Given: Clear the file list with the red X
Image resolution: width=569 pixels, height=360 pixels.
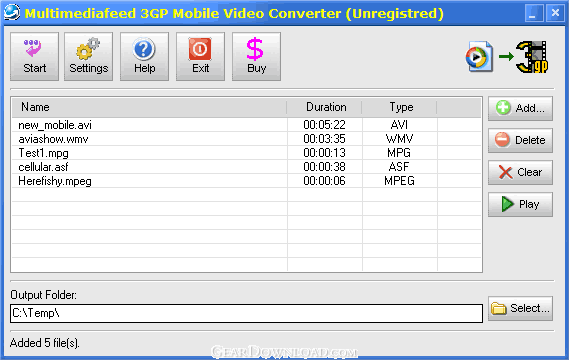Looking at the screenshot, I should click(520, 172).
